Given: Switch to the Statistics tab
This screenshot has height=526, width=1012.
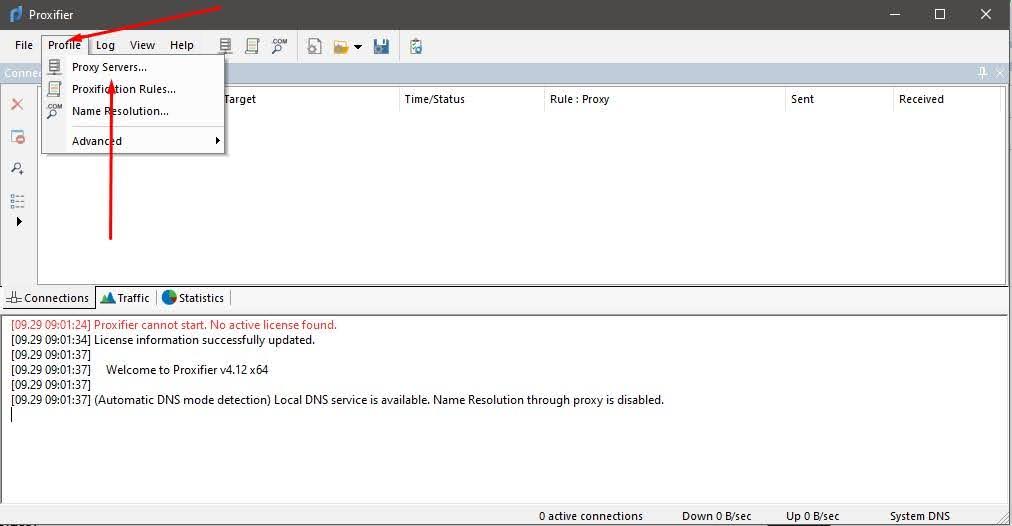Looking at the screenshot, I should coord(193,298).
